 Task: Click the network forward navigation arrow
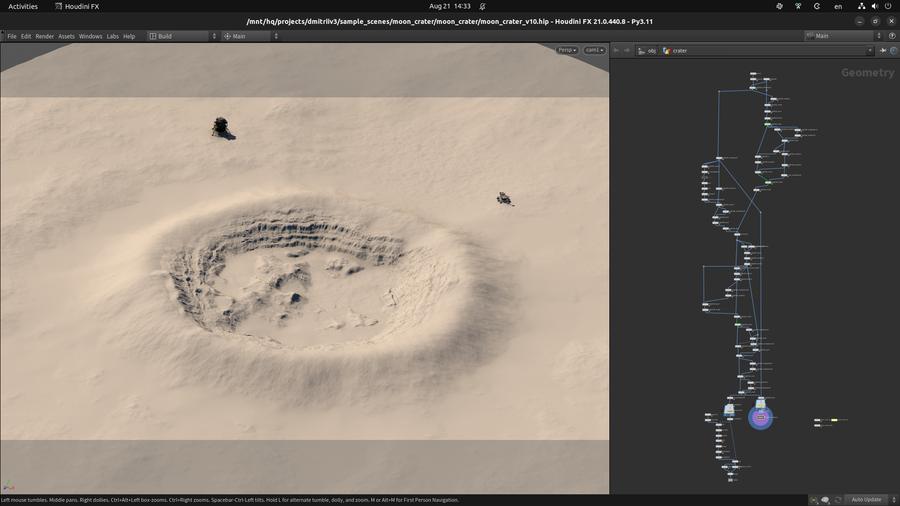(627, 50)
